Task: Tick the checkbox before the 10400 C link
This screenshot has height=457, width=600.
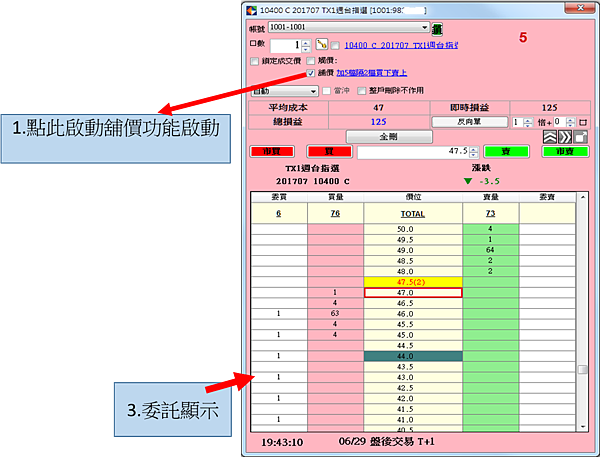Action: tap(335, 46)
